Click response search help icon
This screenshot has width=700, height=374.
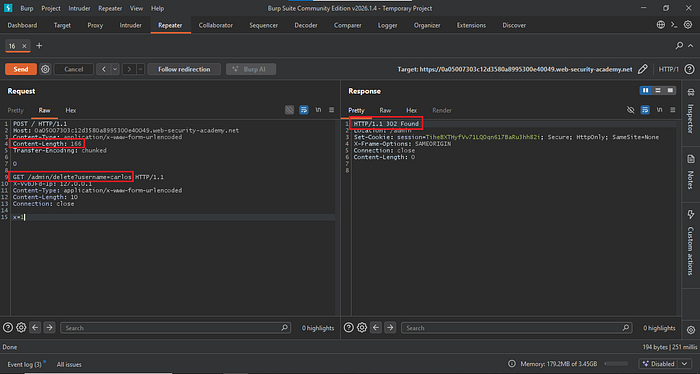pos(349,328)
